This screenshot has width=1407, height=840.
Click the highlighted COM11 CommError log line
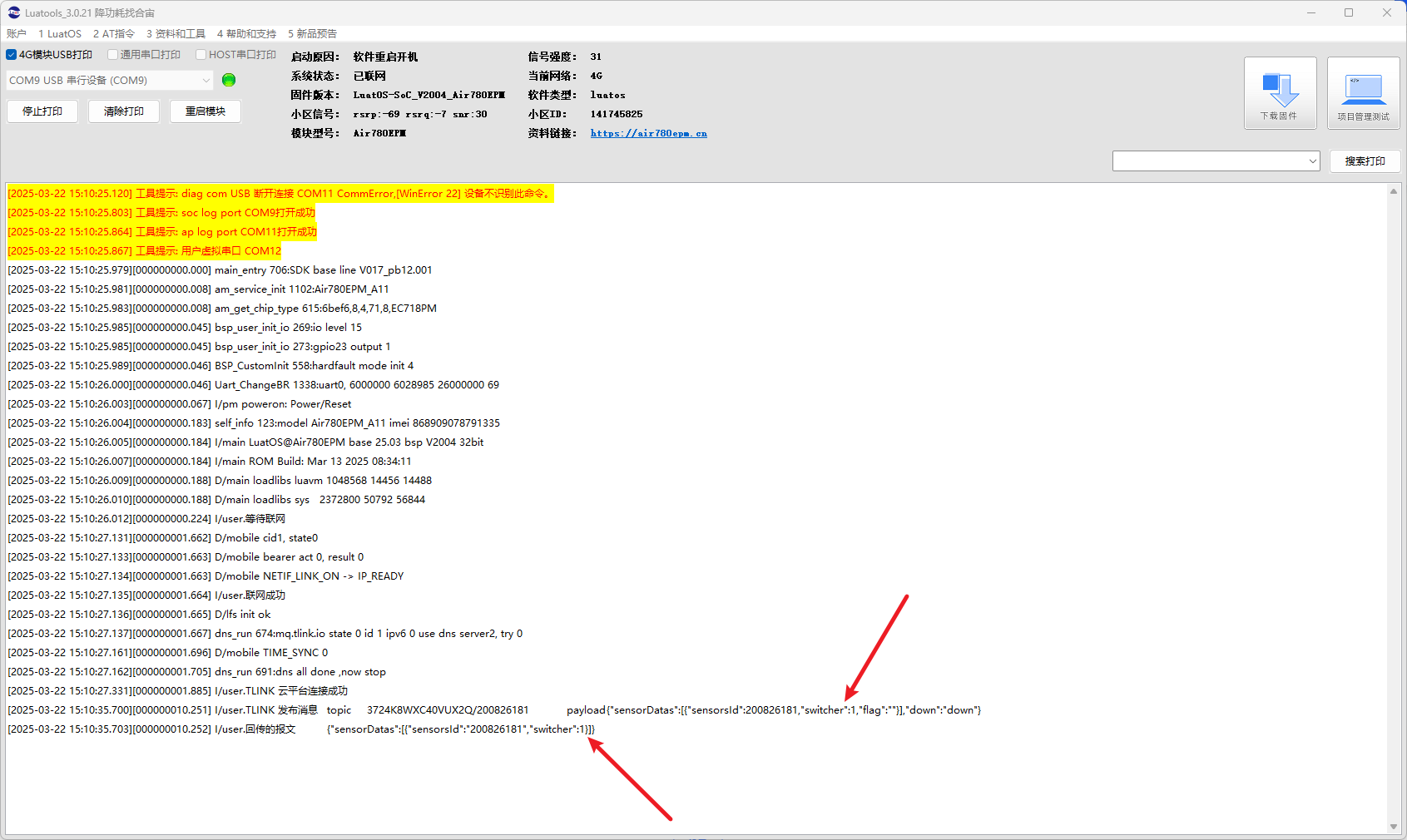[280, 194]
